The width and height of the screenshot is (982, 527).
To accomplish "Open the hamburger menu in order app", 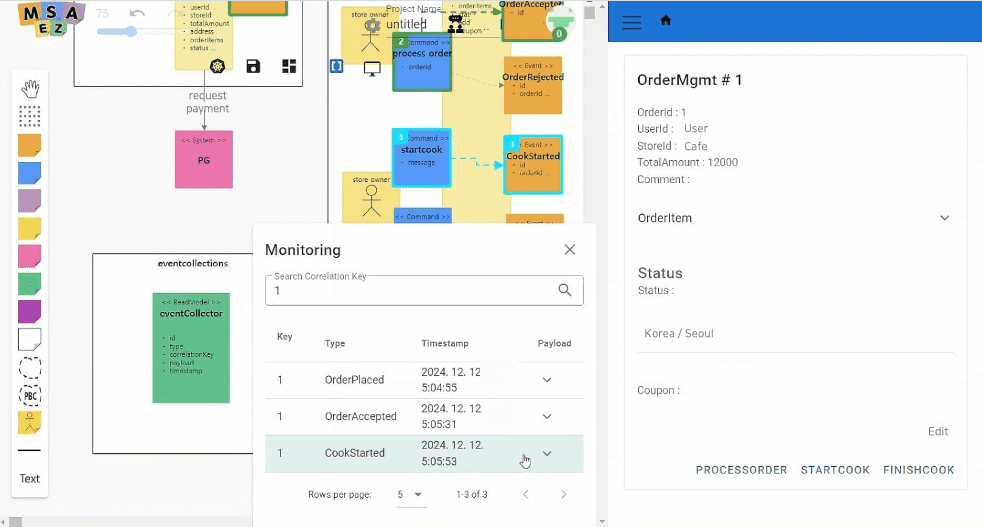I will pos(632,22).
